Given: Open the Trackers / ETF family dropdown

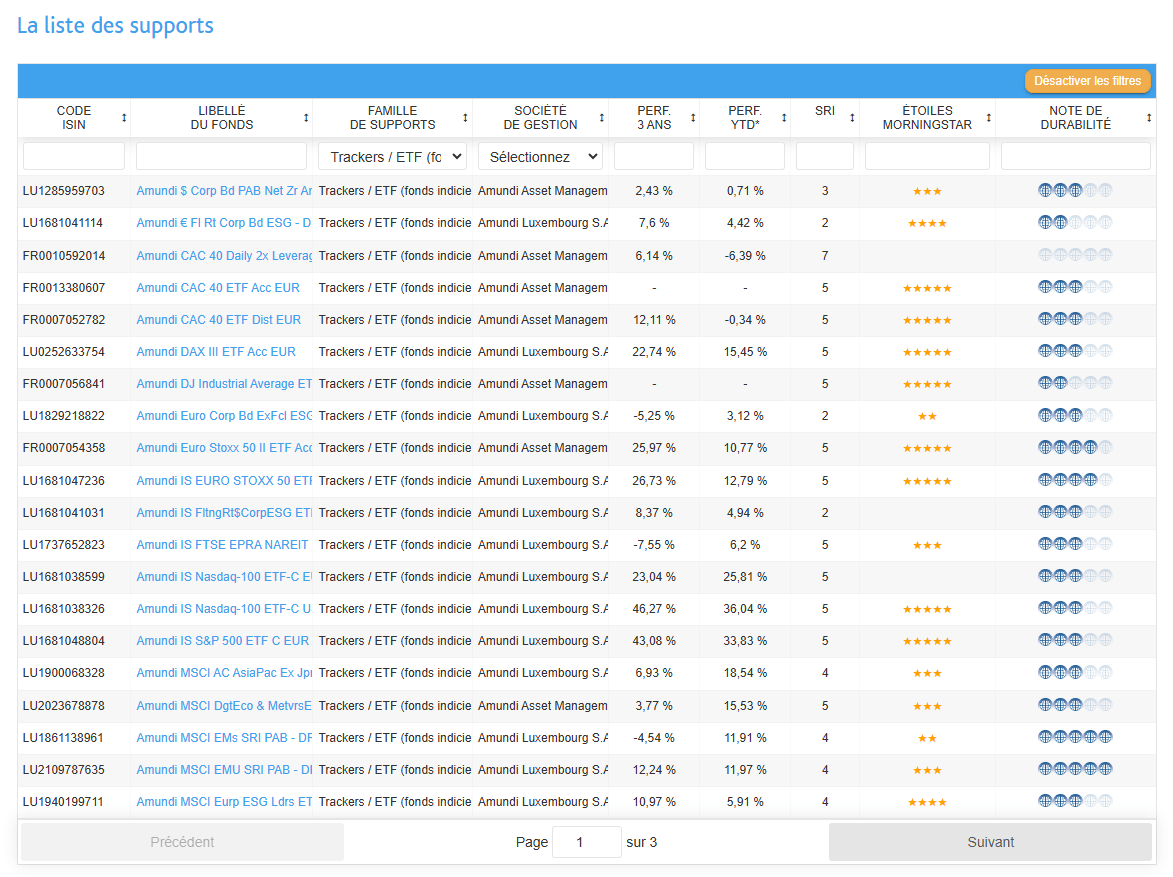Looking at the screenshot, I should click(x=392, y=157).
